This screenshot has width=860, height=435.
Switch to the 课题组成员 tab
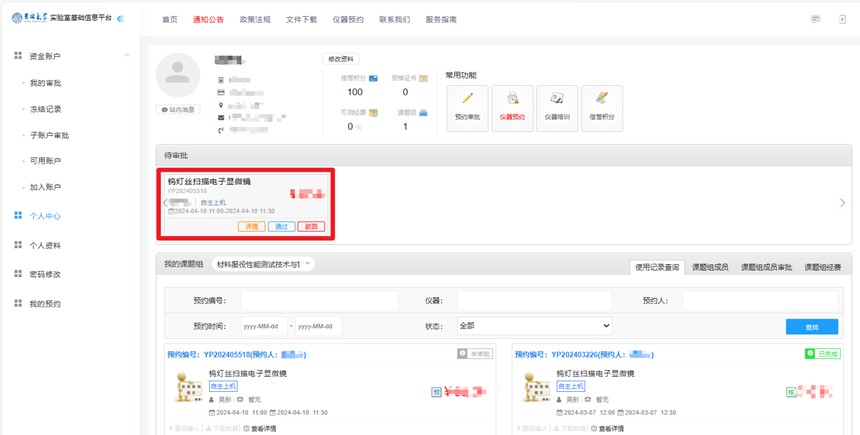[x=710, y=267]
